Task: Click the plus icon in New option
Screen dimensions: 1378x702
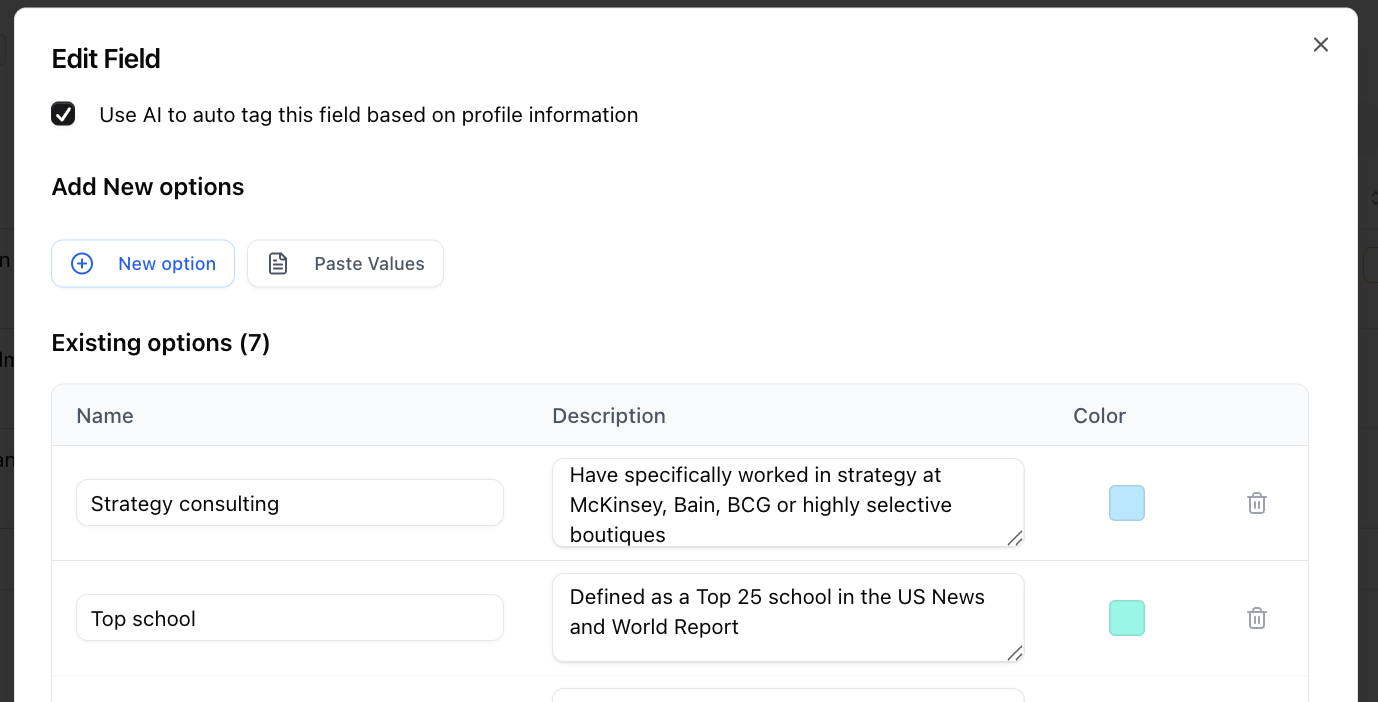Action: point(82,264)
